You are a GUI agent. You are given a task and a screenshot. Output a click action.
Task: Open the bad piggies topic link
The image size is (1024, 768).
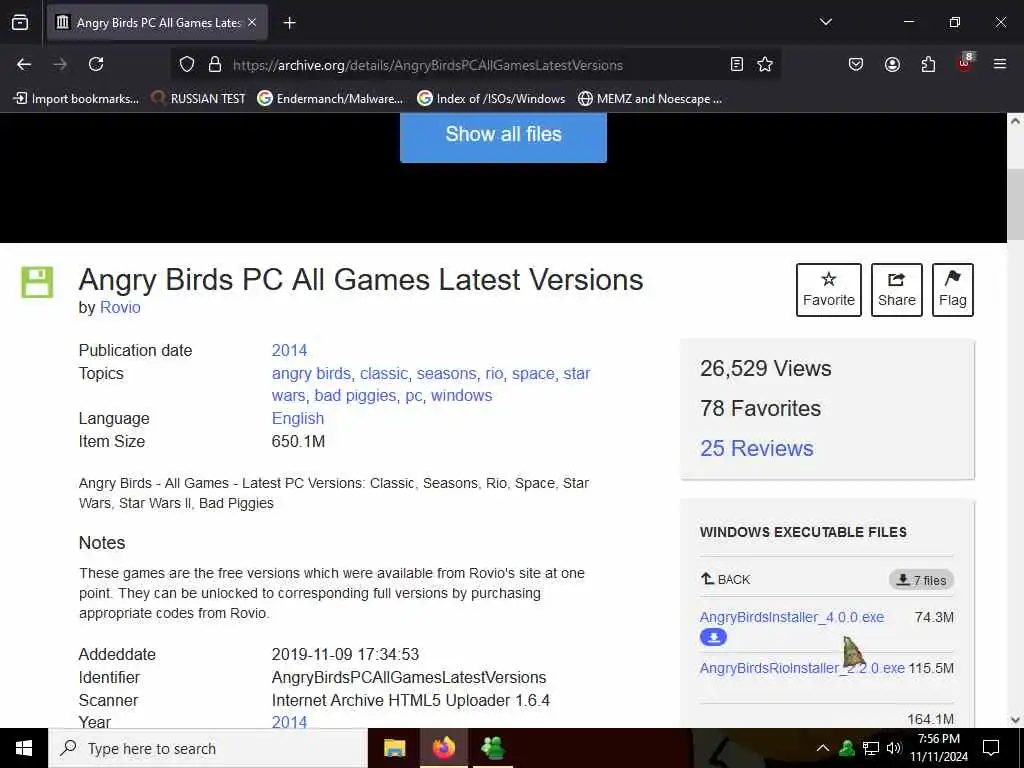click(x=355, y=396)
